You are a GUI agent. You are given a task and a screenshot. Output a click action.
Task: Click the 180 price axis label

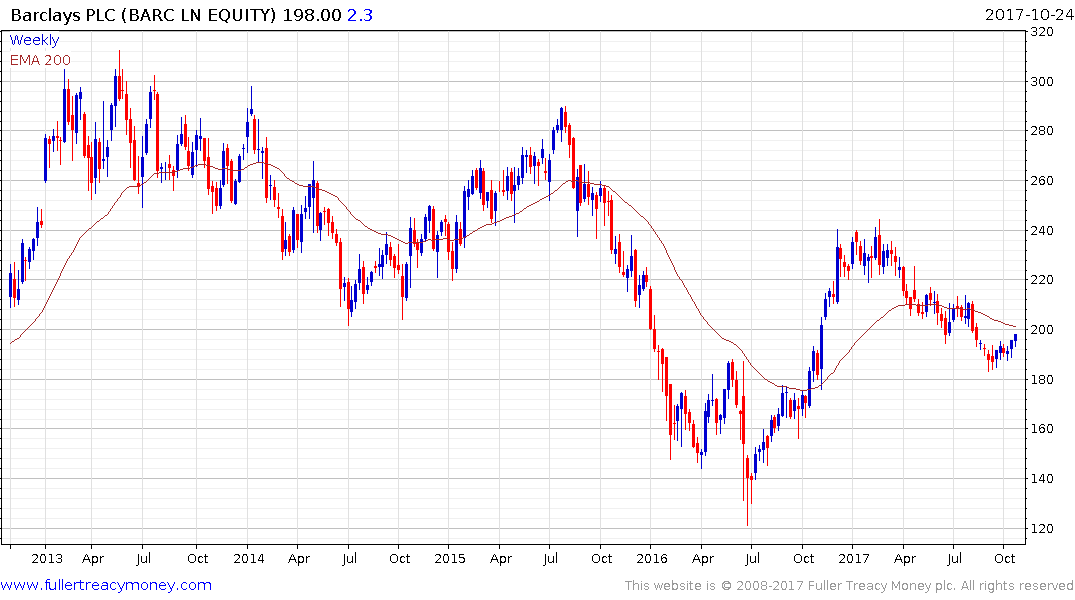click(1042, 379)
